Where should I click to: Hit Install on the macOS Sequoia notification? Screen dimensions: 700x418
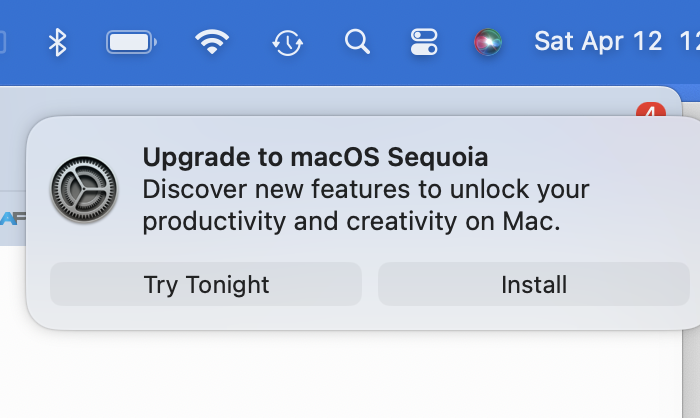(x=534, y=284)
